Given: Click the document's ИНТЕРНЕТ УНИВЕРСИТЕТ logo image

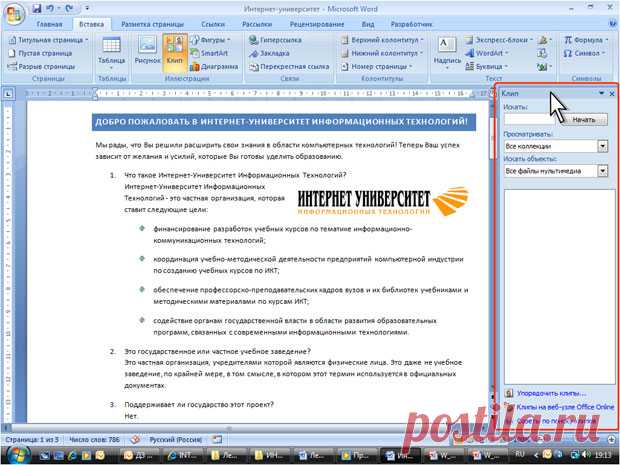Looking at the screenshot, I should tap(384, 201).
